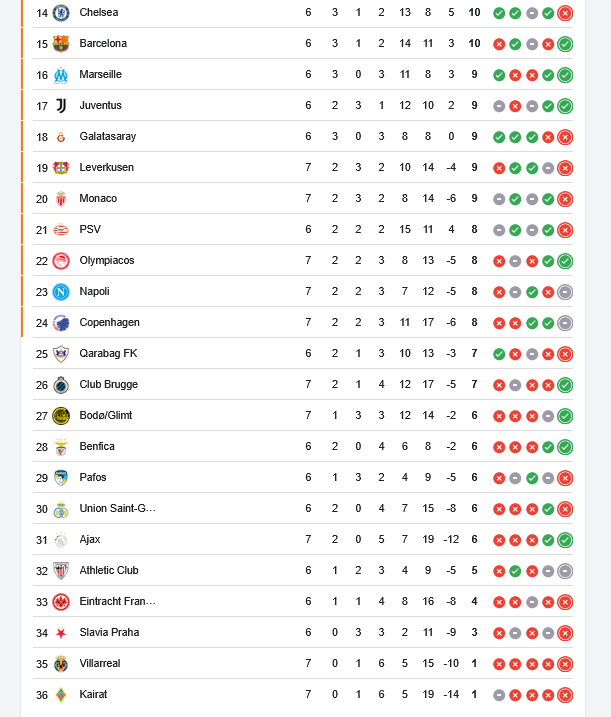The height and width of the screenshot is (717, 611).
Task: Open Ajax through its crest icon
Action: click(x=61, y=539)
